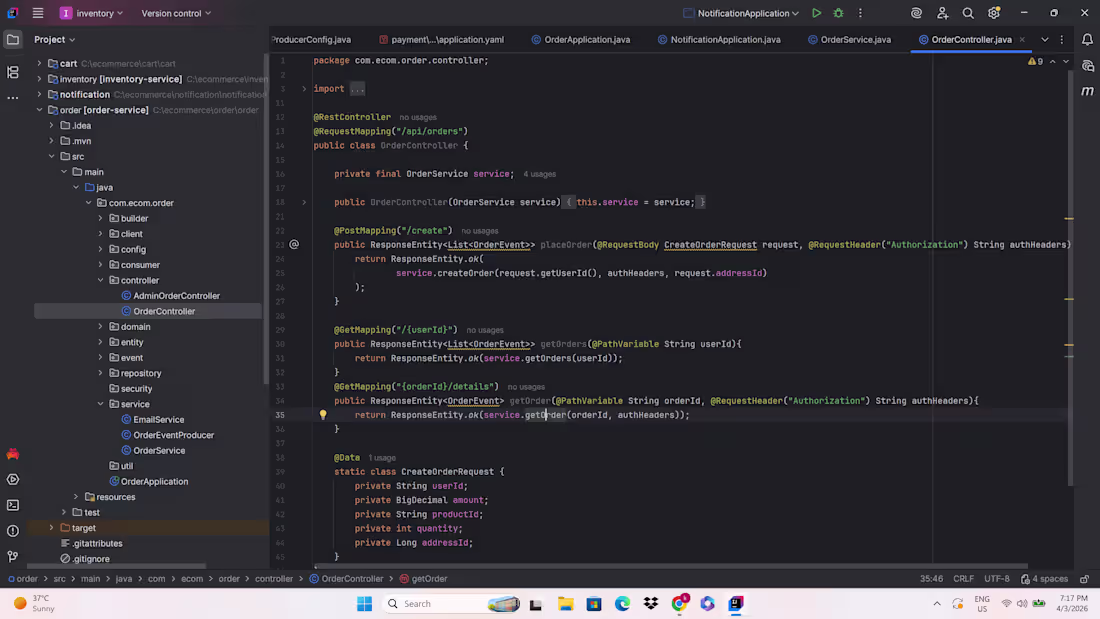Image resolution: width=1100 pixels, height=619 pixels.
Task: Open Search Everywhere with the magnifier icon
Action: coord(968,13)
